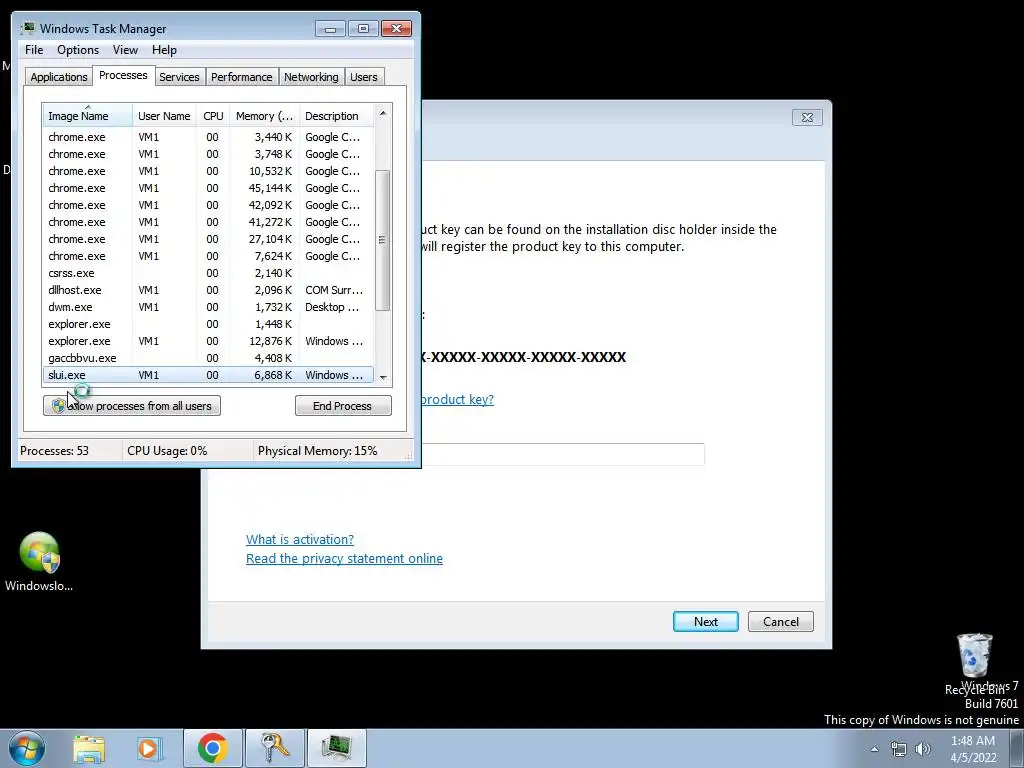
Task: Sort processes by Image Name column
Action: click(88, 116)
